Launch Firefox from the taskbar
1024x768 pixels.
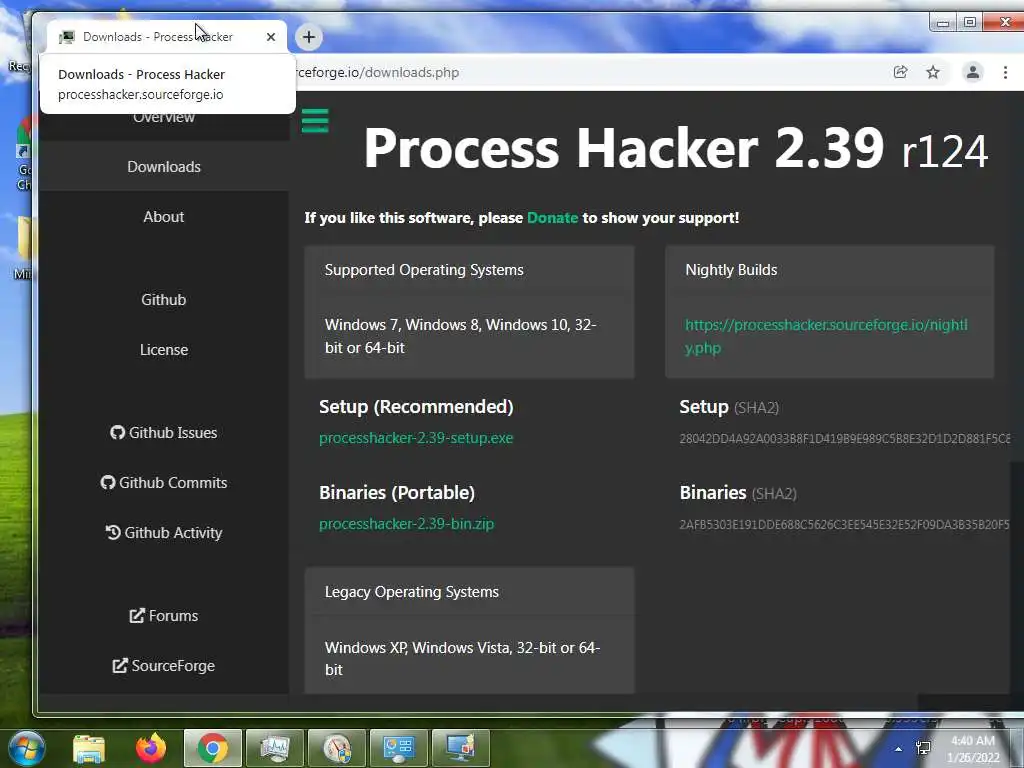click(x=151, y=748)
